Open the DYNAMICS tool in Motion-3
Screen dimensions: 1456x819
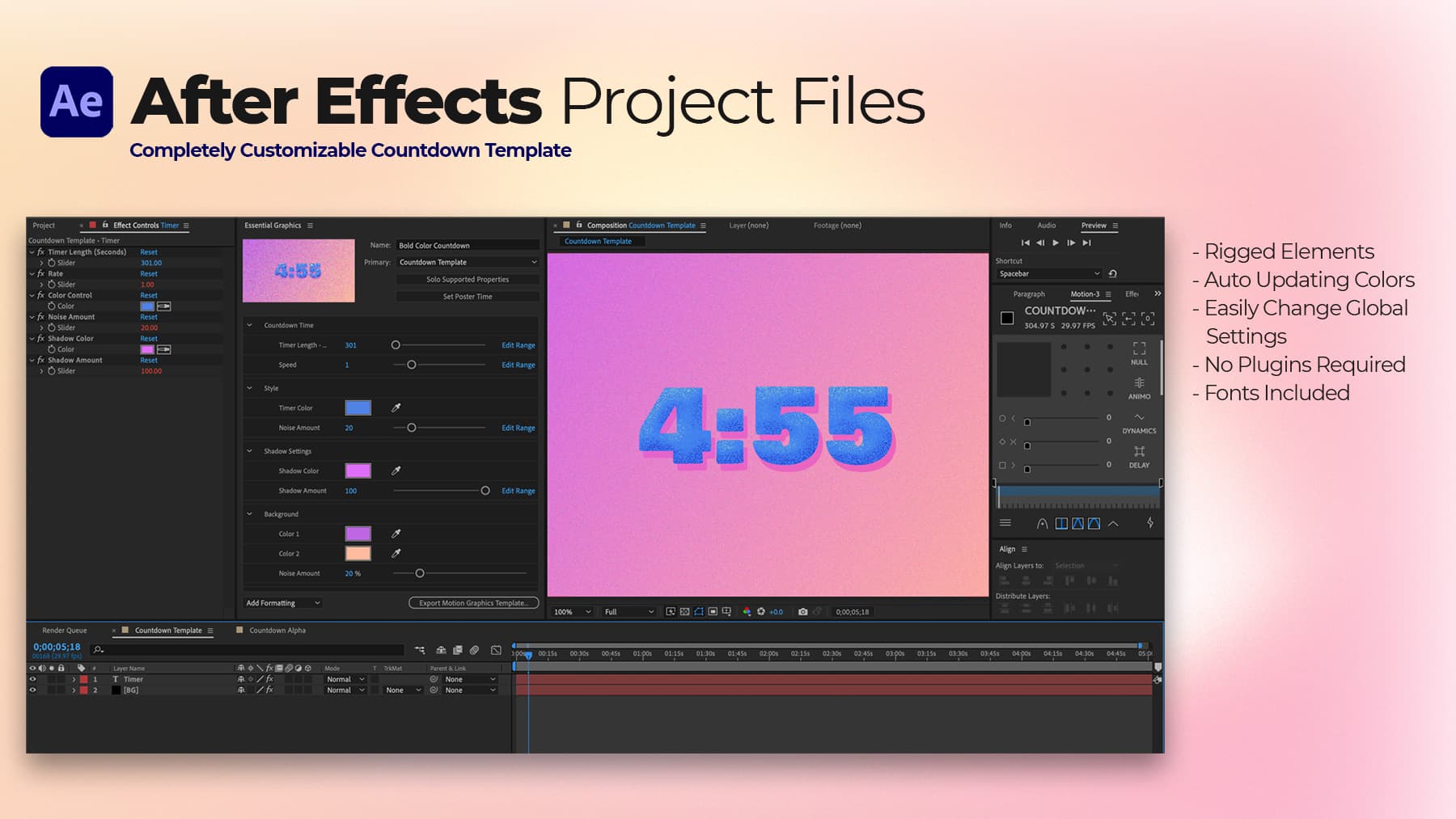(x=1139, y=422)
